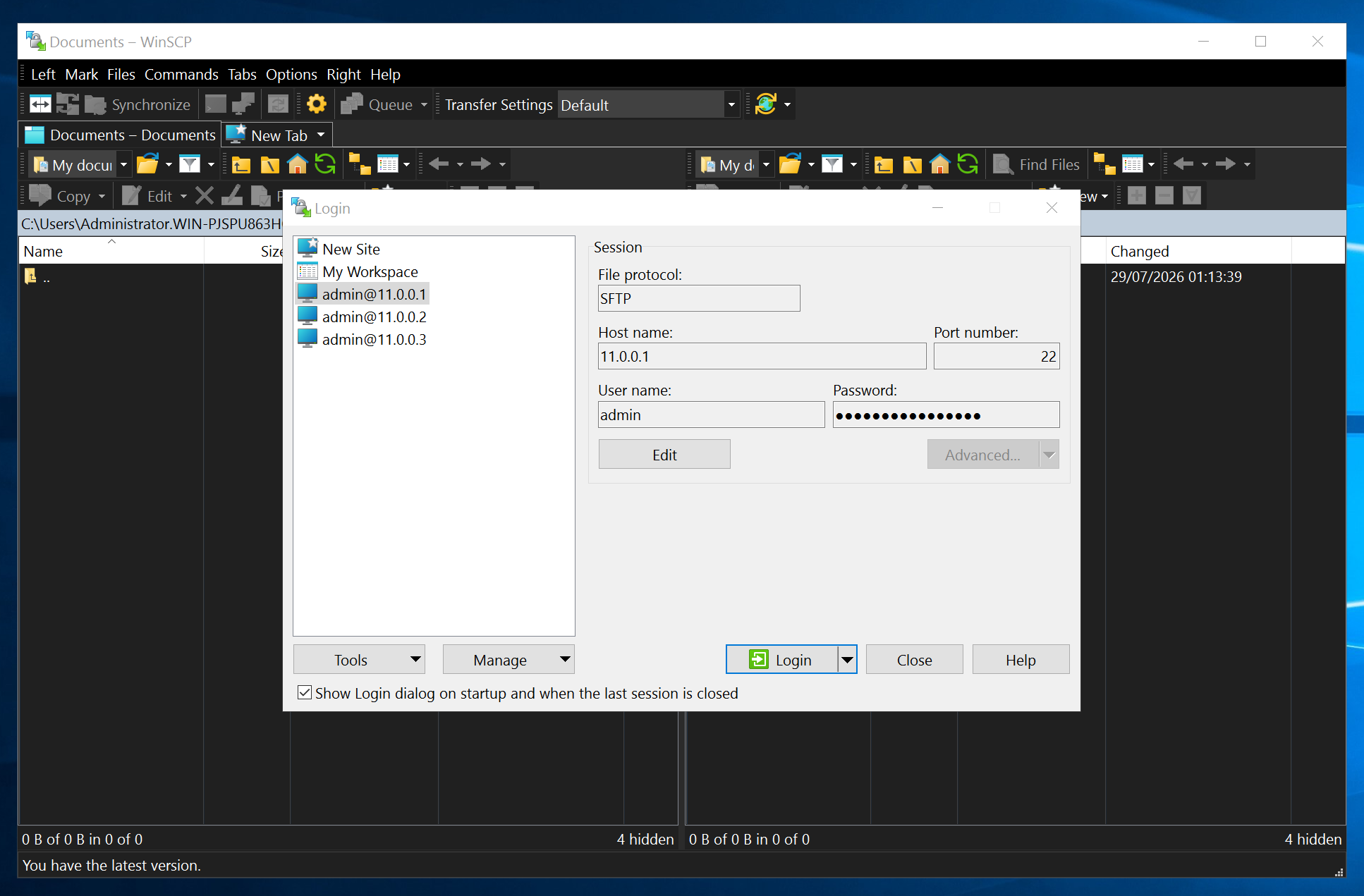Image resolution: width=1364 pixels, height=896 pixels.
Task: Open the File protocol SFTP combo box
Action: point(699,298)
